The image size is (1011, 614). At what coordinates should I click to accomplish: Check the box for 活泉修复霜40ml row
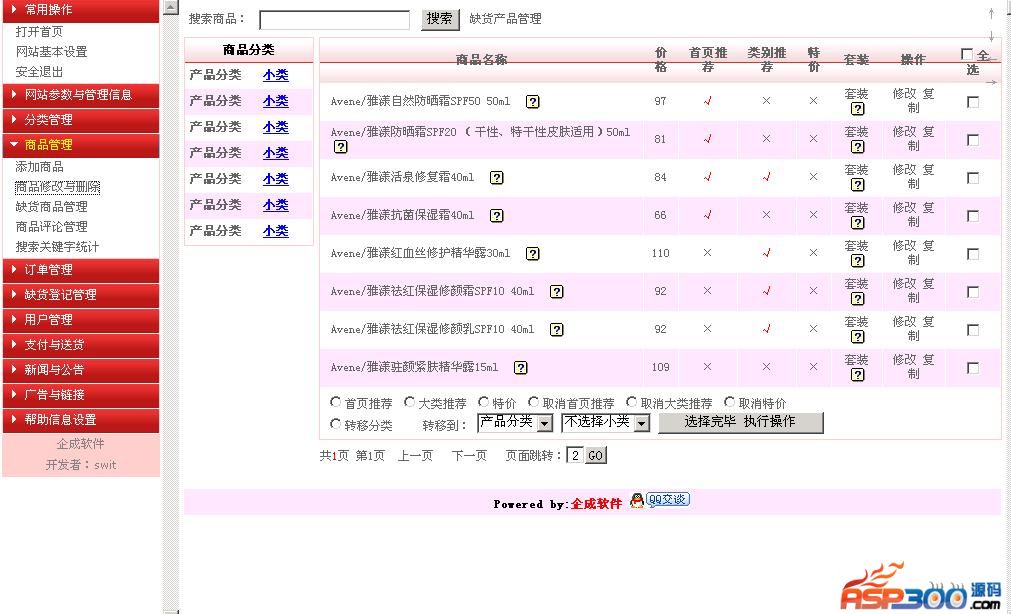(973, 178)
